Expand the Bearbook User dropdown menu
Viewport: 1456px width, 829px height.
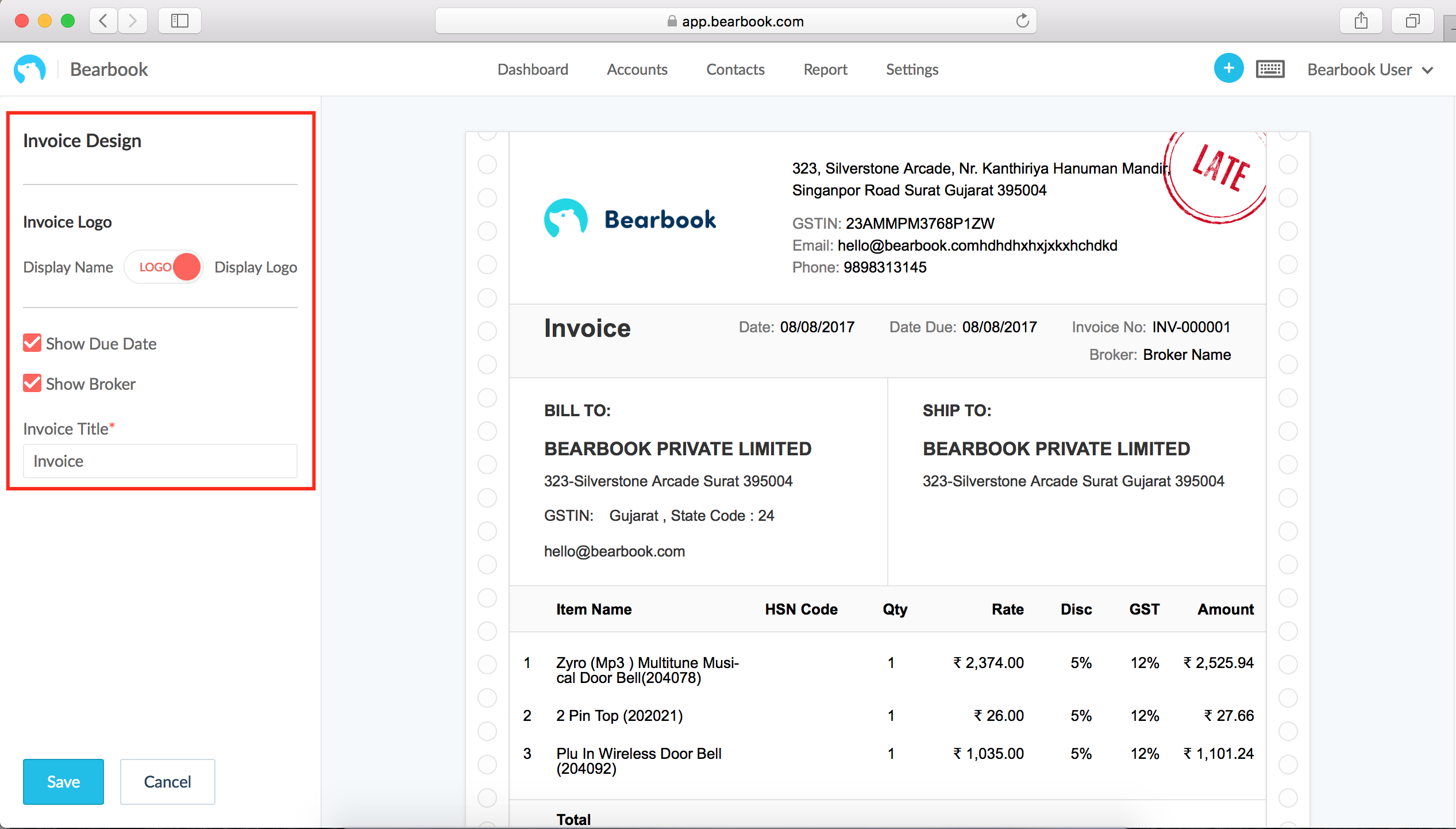pyautogui.click(x=1370, y=70)
